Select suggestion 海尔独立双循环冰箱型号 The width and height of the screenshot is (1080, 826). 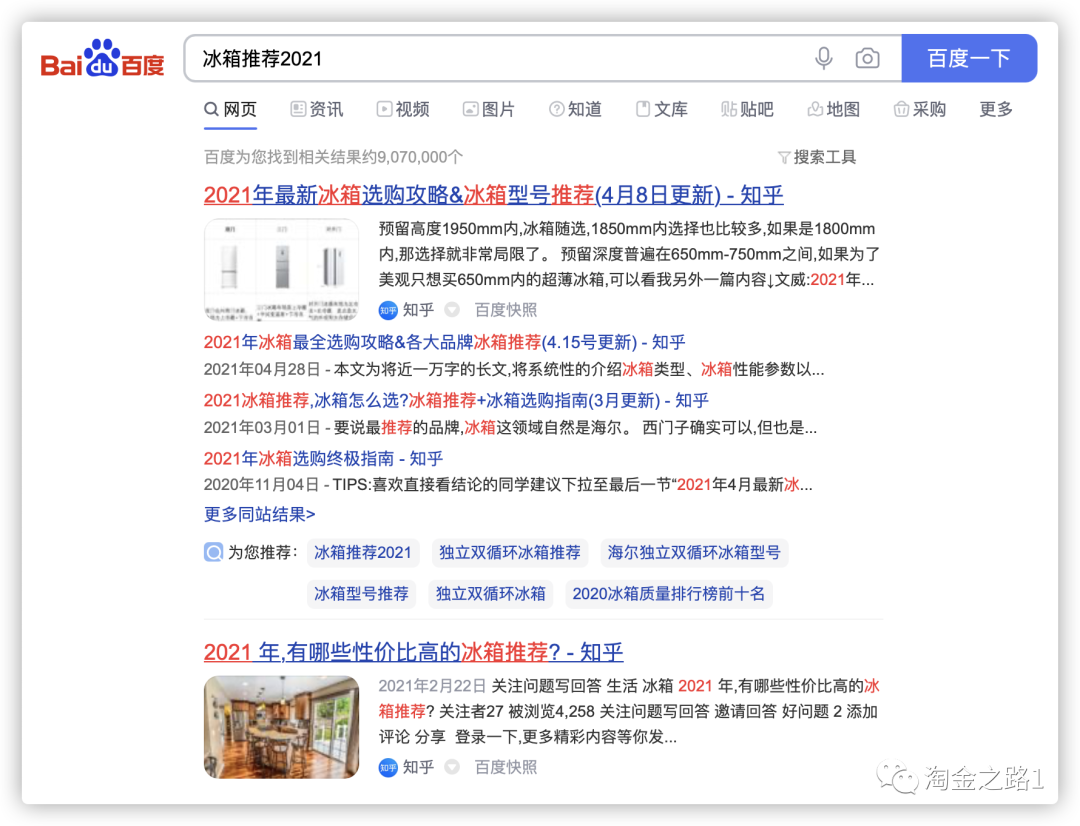point(694,553)
